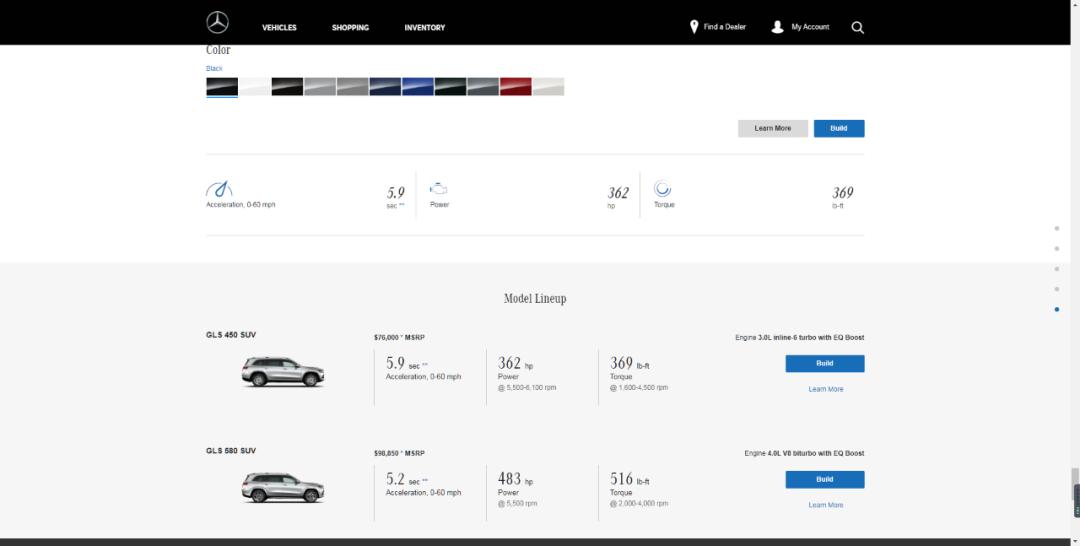The height and width of the screenshot is (546, 1080).
Task: Click Build button for GLS 450 SUV
Action: click(x=824, y=364)
